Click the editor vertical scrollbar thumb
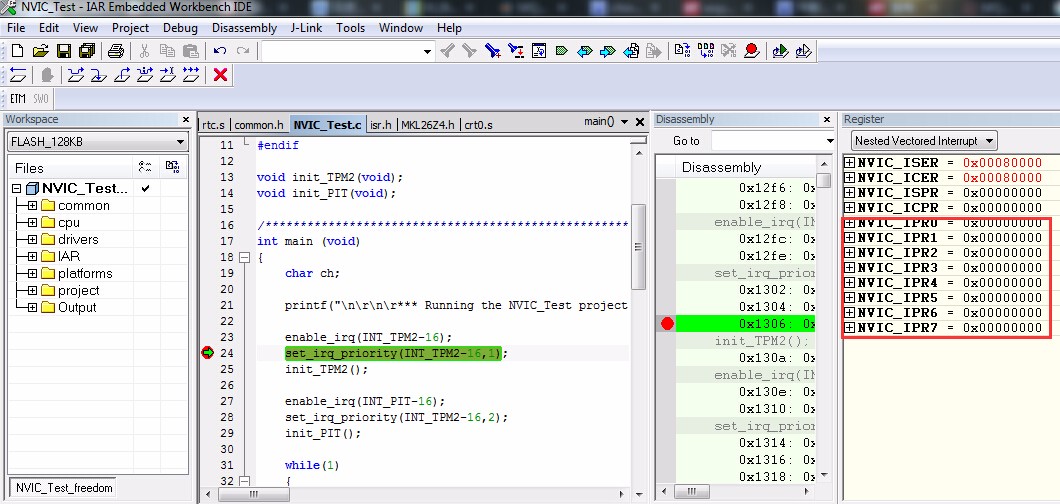Image resolution: width=1060 pixels, height=504 pixels. coord(637,247)
